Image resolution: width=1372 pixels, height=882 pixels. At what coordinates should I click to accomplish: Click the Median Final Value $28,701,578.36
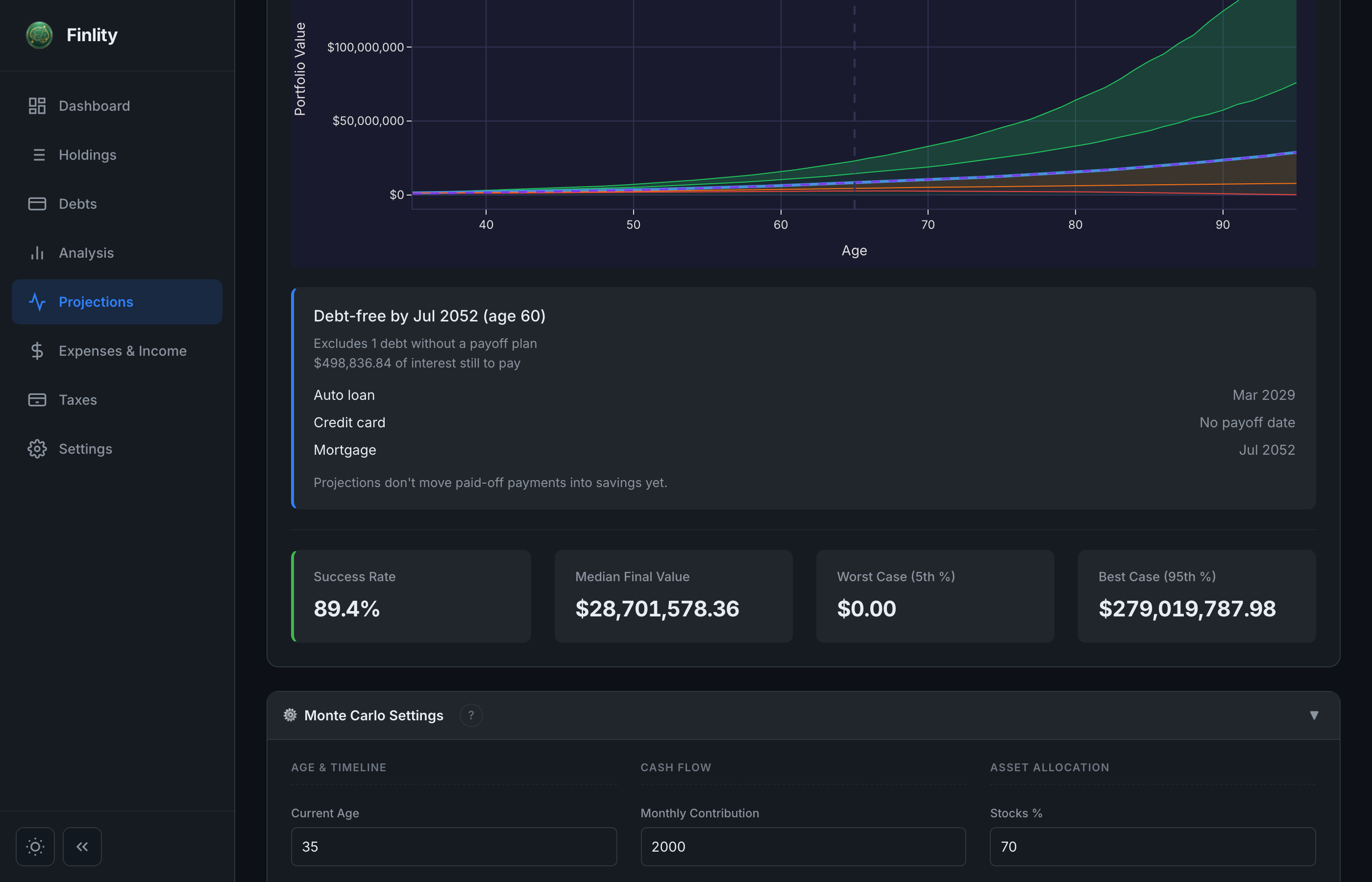[658, 608]
